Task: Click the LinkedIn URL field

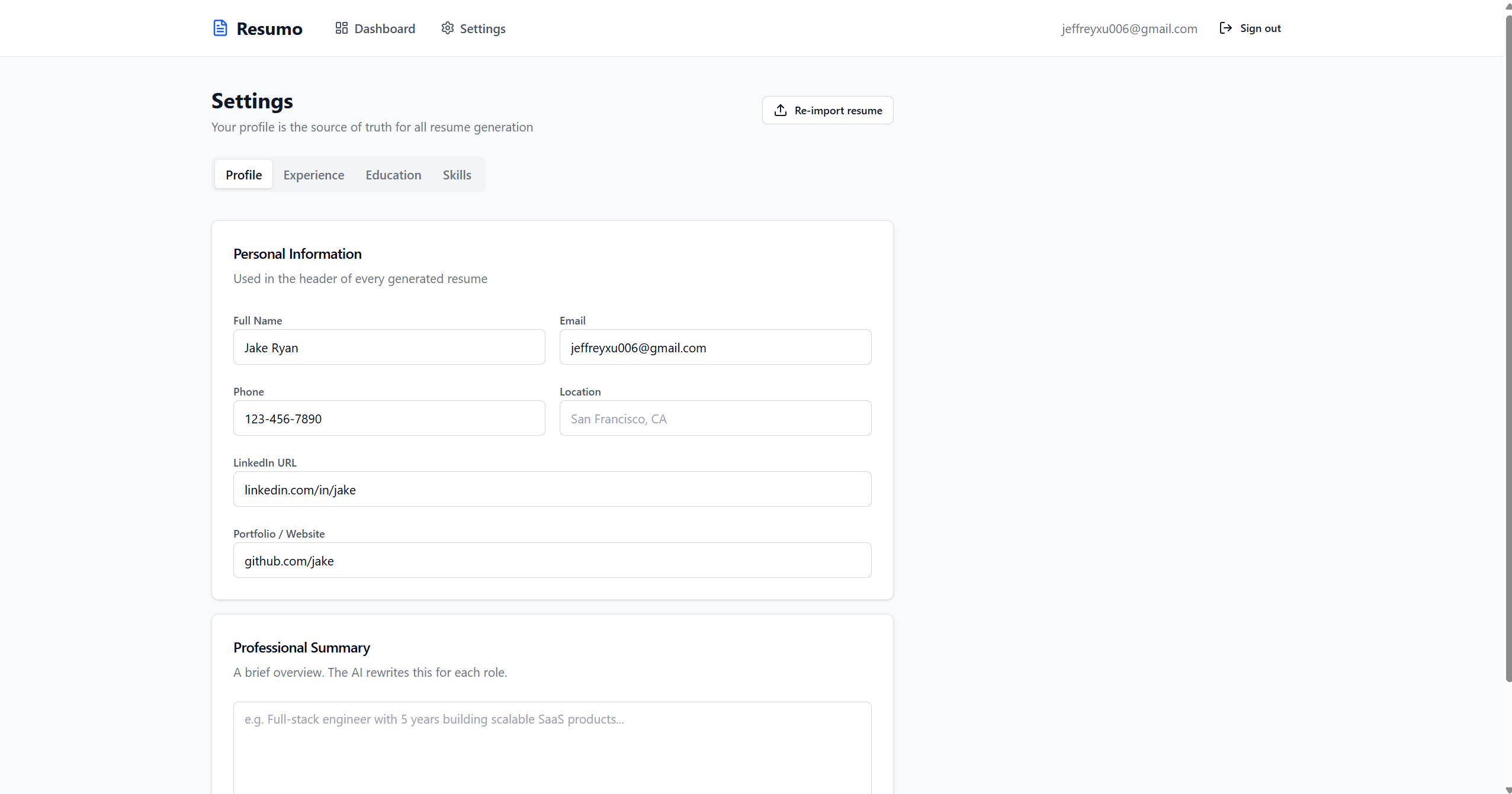Action: click(x=551, y=490)
